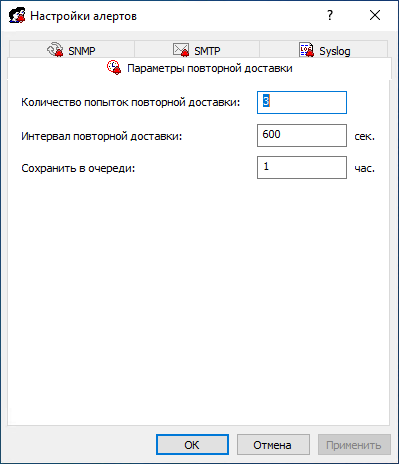Viewport: 399px width, 464px height.
Task: Click the SNMP tab alert icon
Action: point(55,50)
